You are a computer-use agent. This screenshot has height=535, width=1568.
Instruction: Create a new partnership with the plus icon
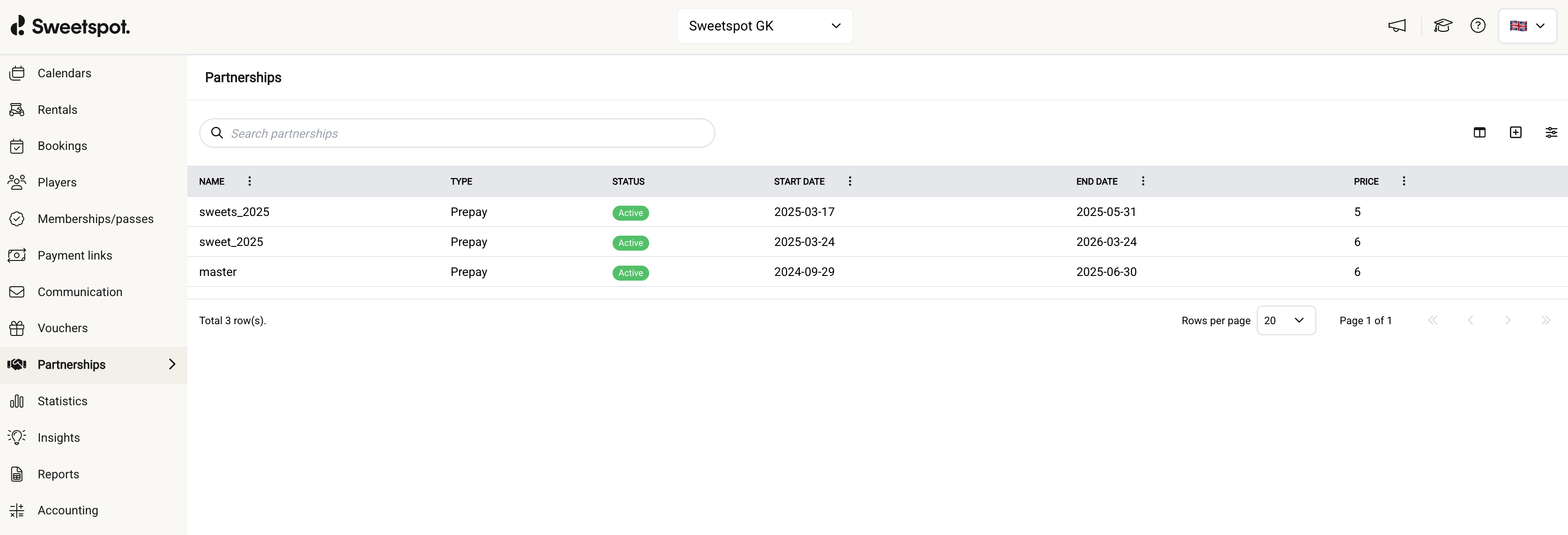[1516, 132]
